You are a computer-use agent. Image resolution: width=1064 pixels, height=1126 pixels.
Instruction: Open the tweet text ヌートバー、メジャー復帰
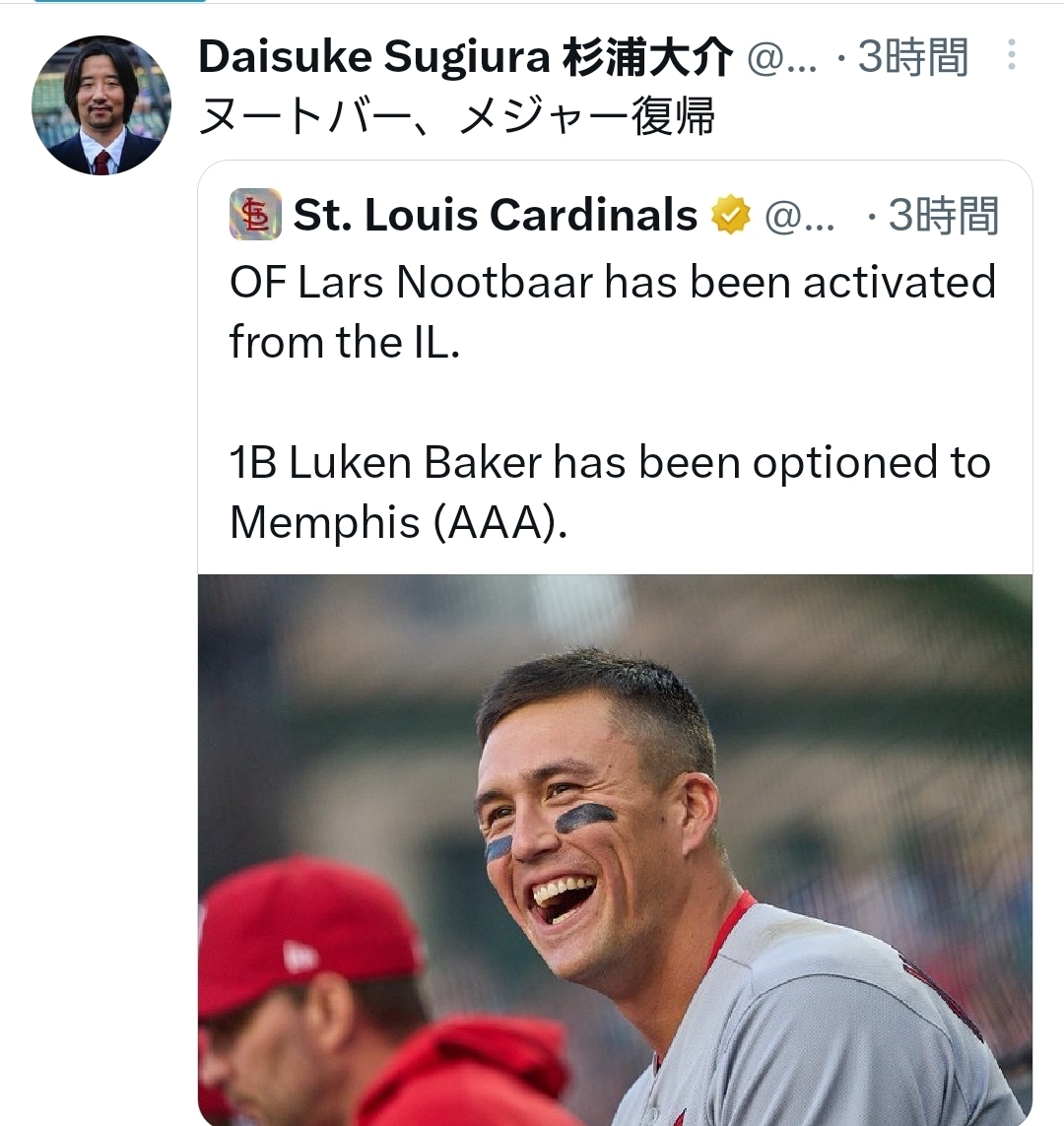tap(456, 117)
